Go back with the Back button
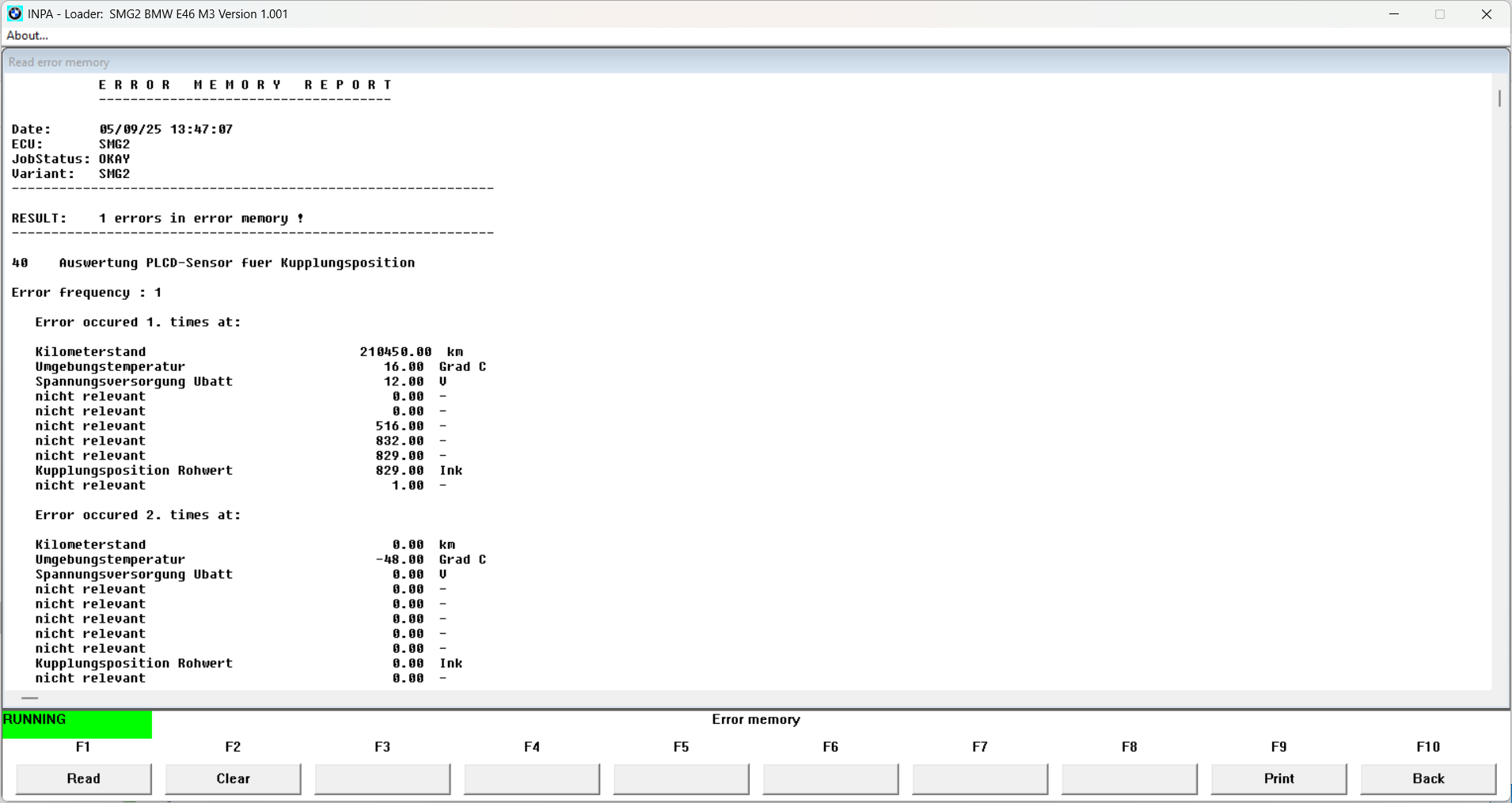This screenshot has width=1512, height=803. pyautogui.click(x=1428, y=778)
